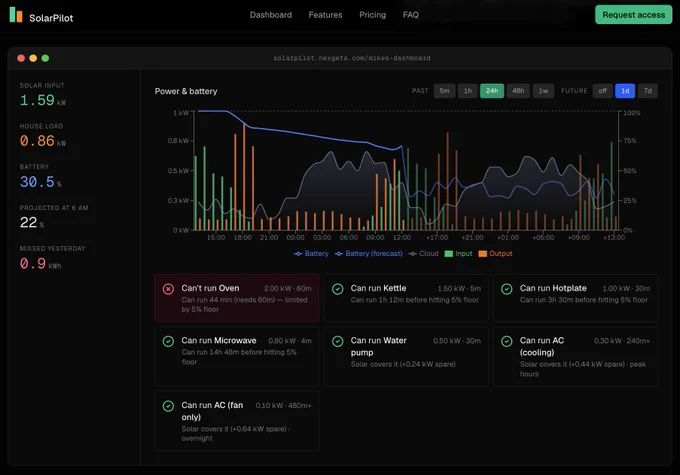Viewport: 680px width, 475px height.
Task: Click the 100% right axis label
Action: 632,113
